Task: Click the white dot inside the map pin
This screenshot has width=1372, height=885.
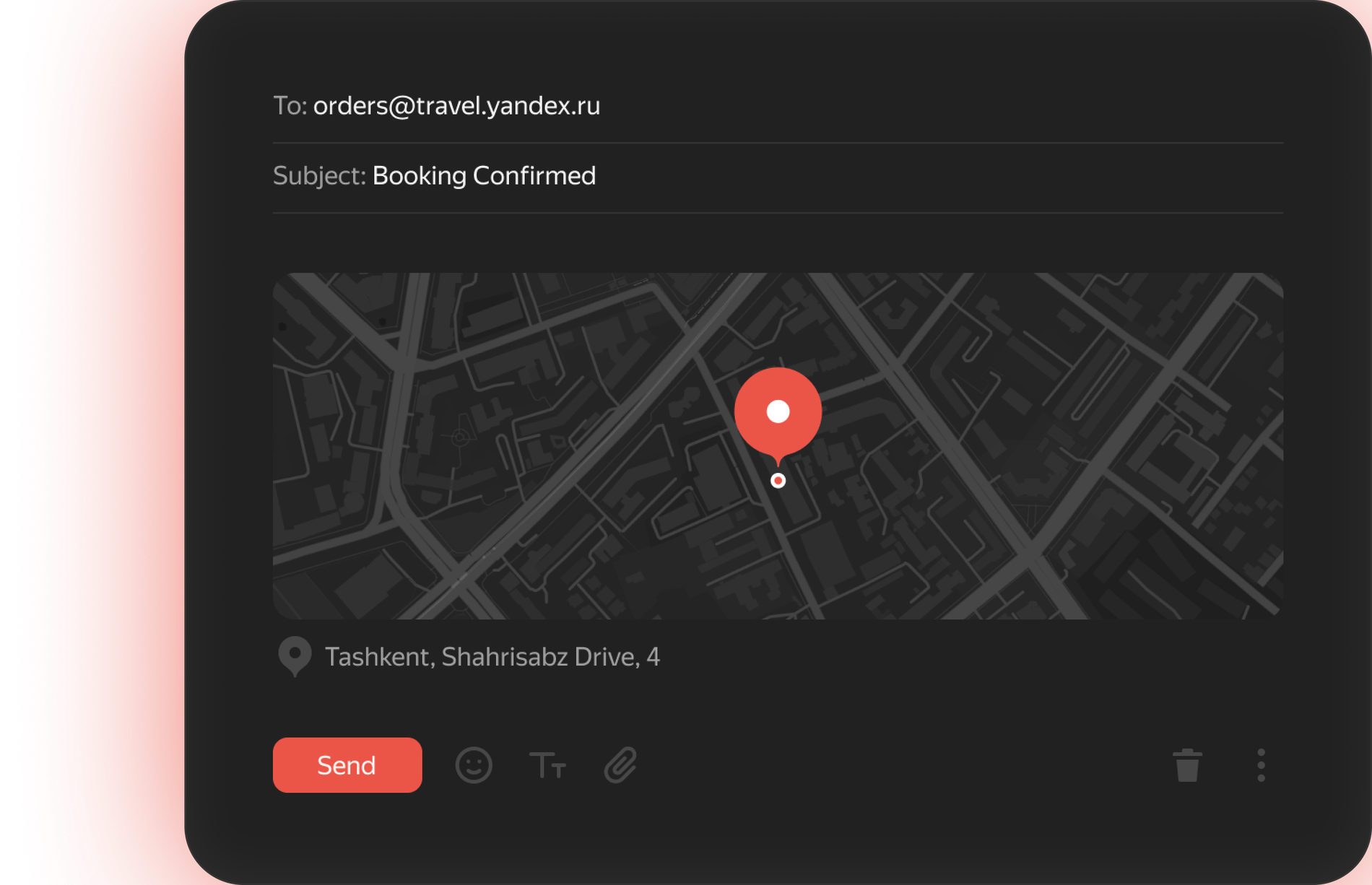Action: point(778,411)
